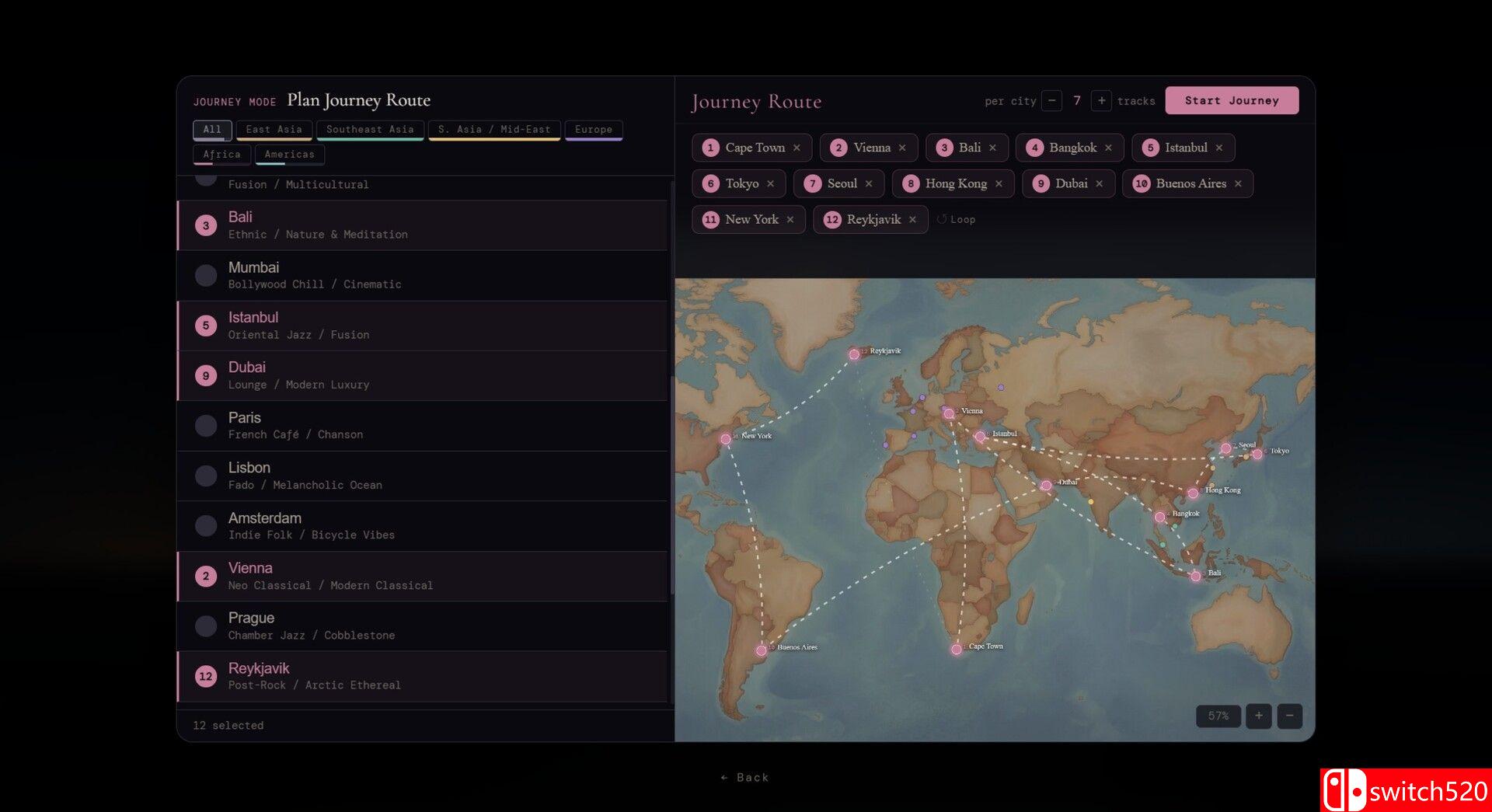Click the Vienna marker on the map
Image resolution: width=1492 pixels, height=812 pixels.
[x=949, y=413]
